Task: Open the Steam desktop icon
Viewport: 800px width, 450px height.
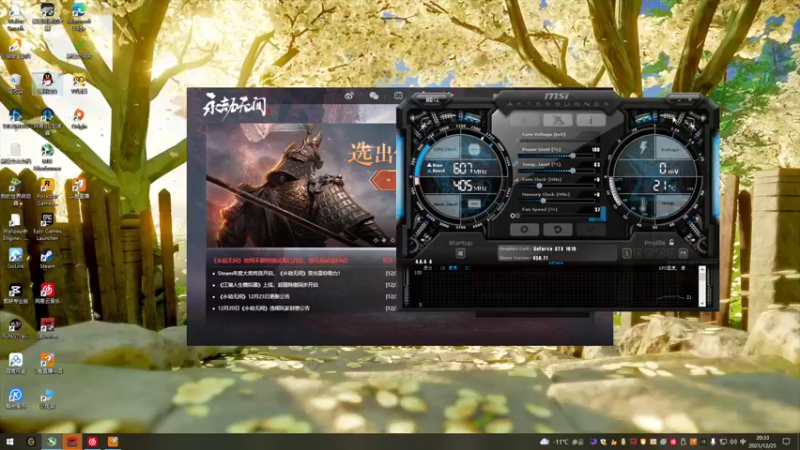Action: click(x=47, y=259)
